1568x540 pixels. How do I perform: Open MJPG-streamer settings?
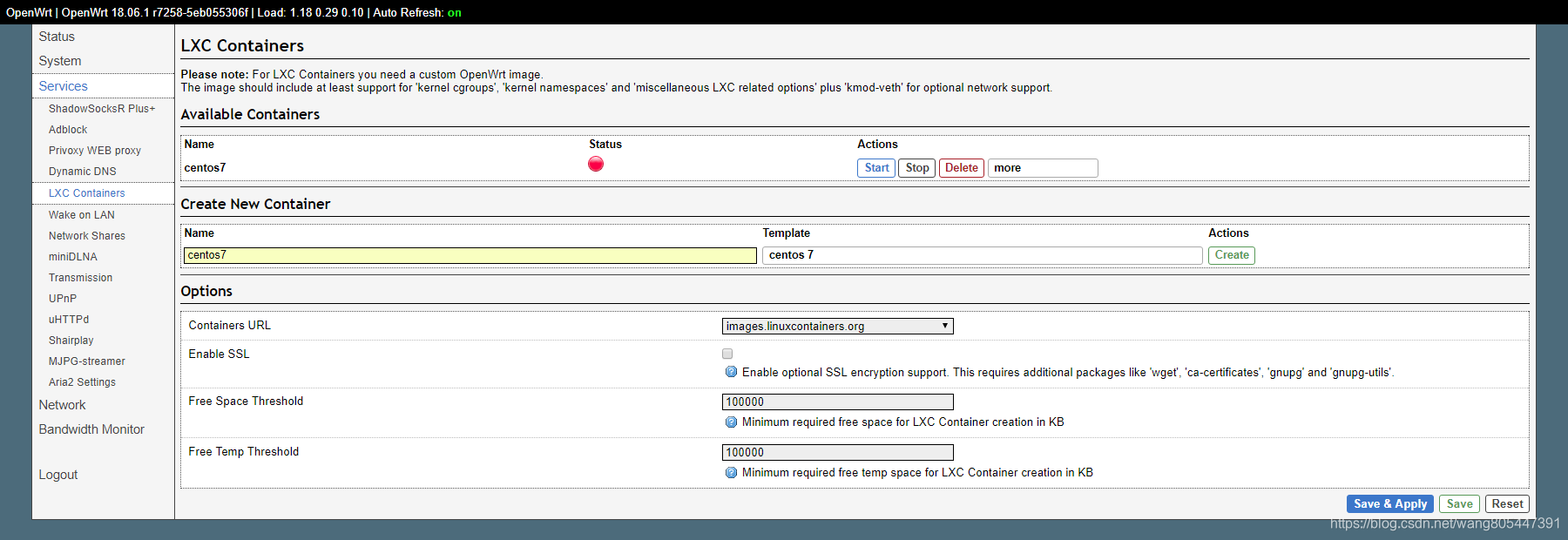pyautogui.click(x=87, y=361)
